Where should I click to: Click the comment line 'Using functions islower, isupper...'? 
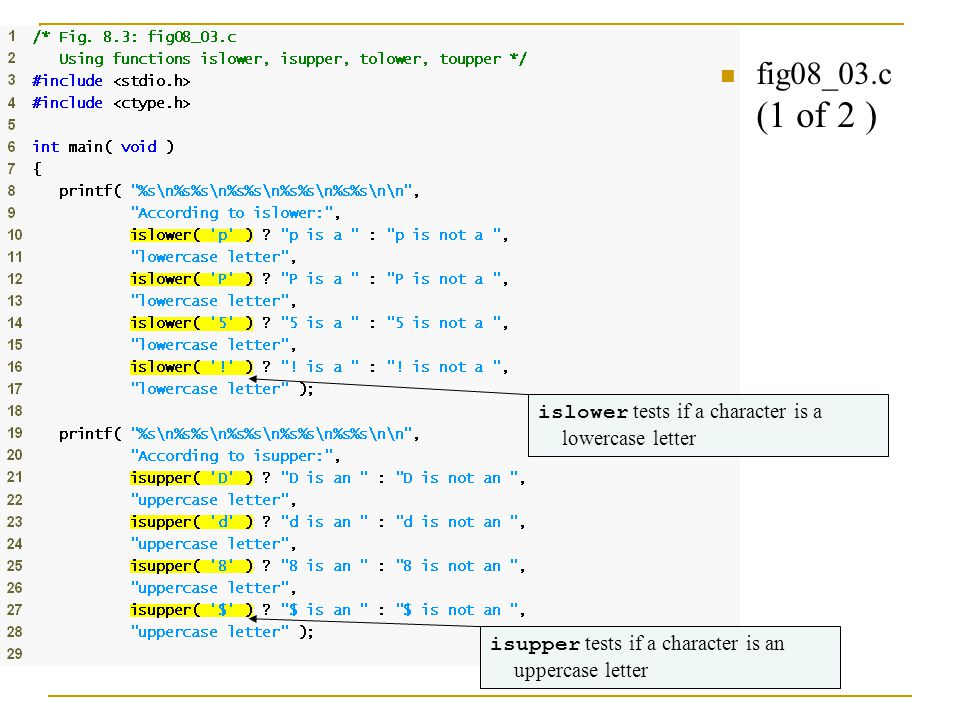coord(293,59)
